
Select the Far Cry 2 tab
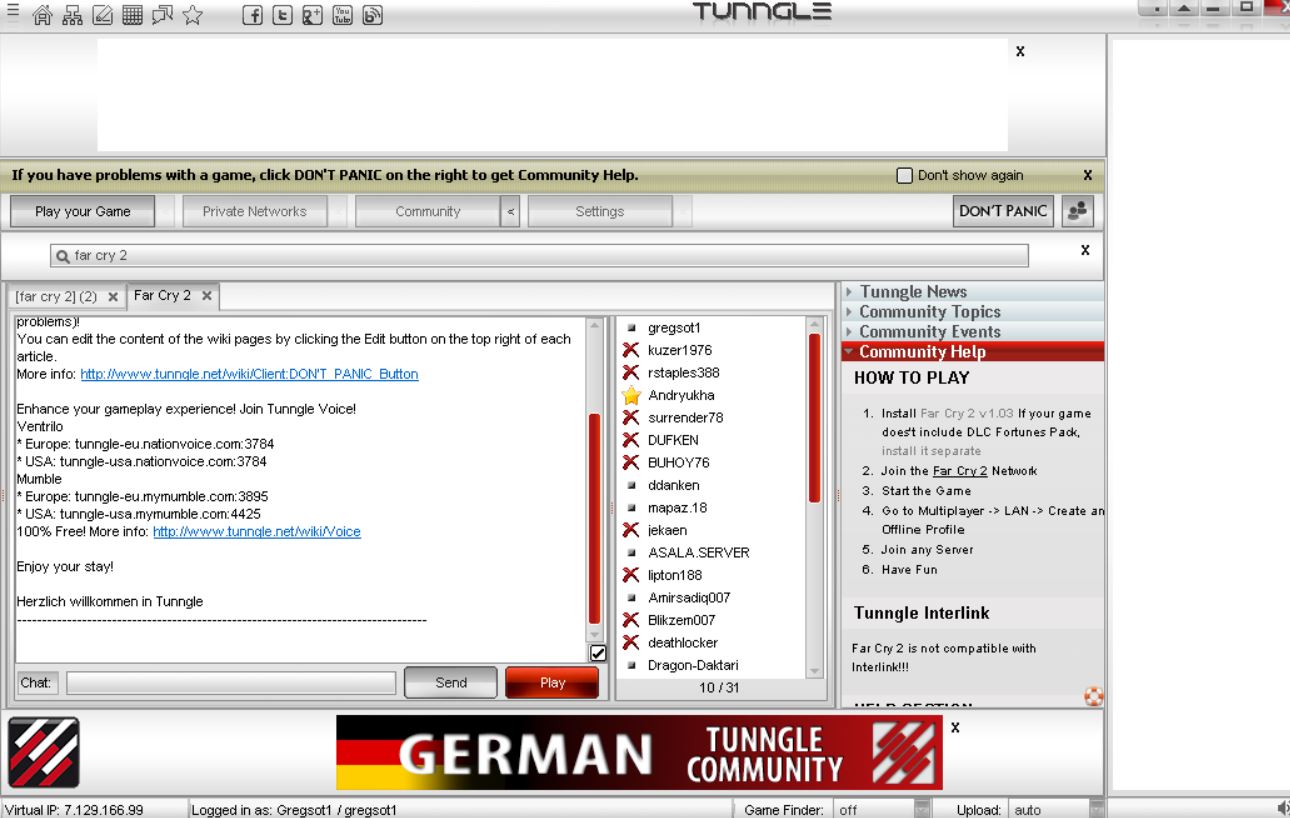click(x=162, y=296)
